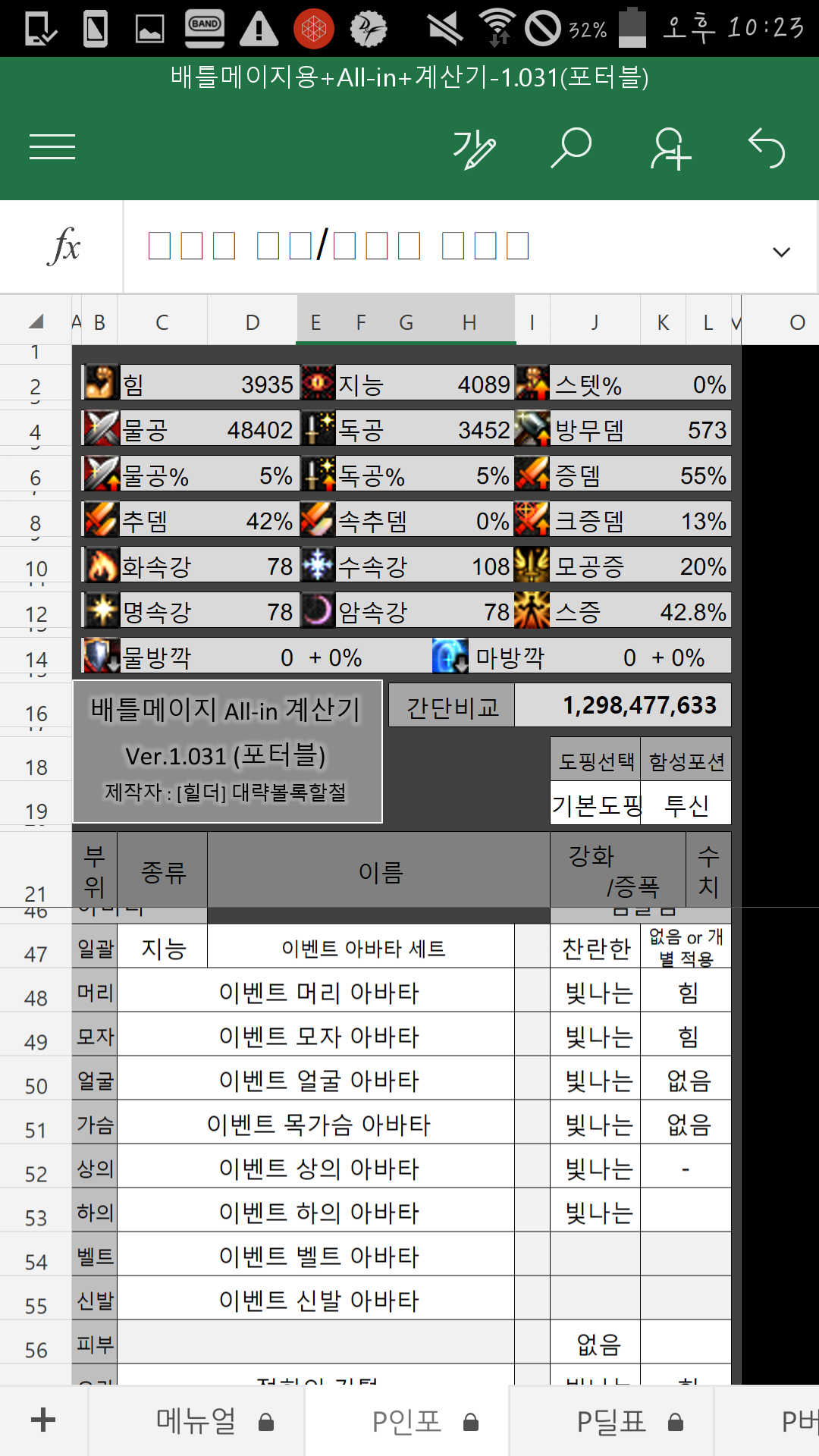Image resolution: width=819 pixels, height=1456 pixels.
Task: Select the 이벤트 머리 아바타 cell
Action: [x=318, y=992]
